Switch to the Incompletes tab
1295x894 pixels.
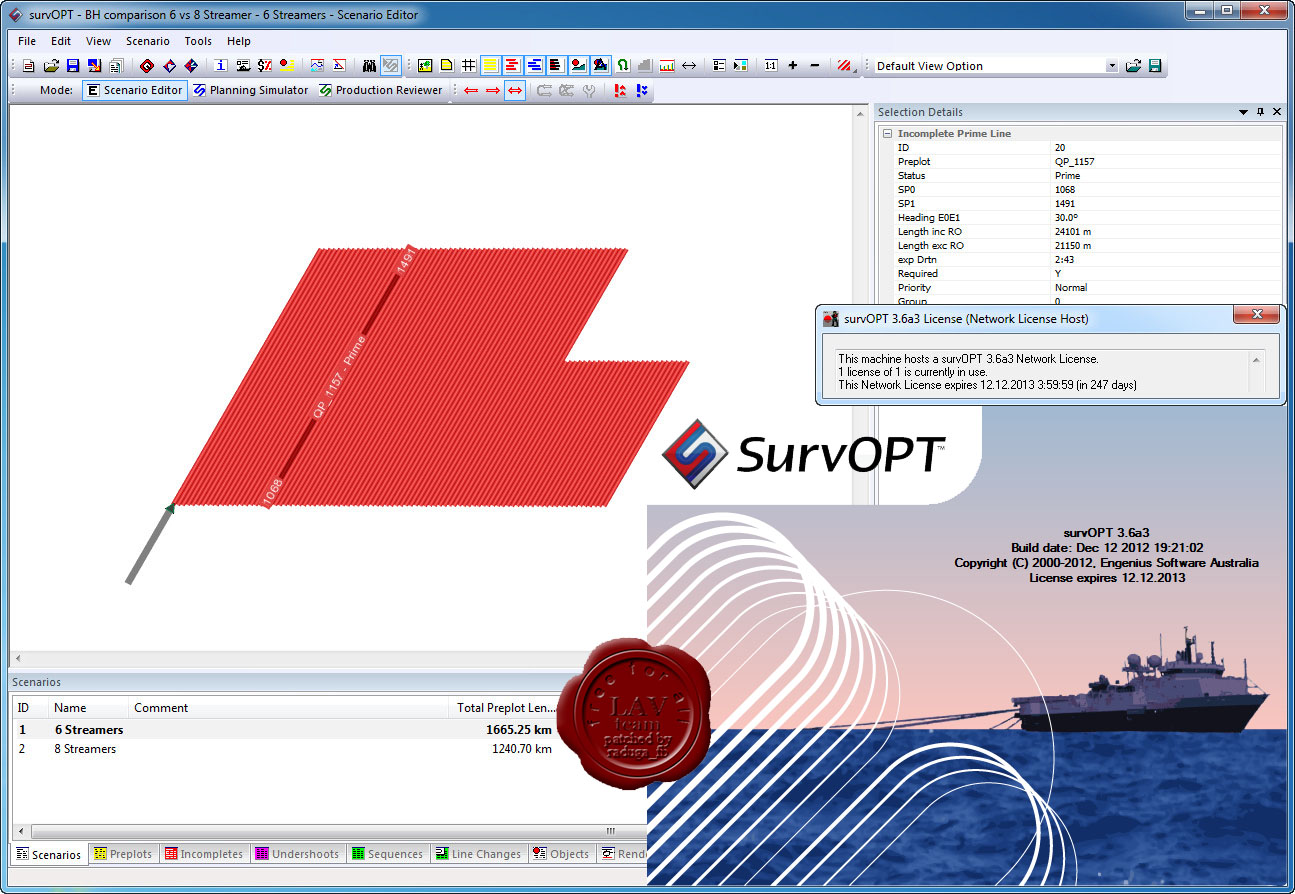click(x=204, y=854)
